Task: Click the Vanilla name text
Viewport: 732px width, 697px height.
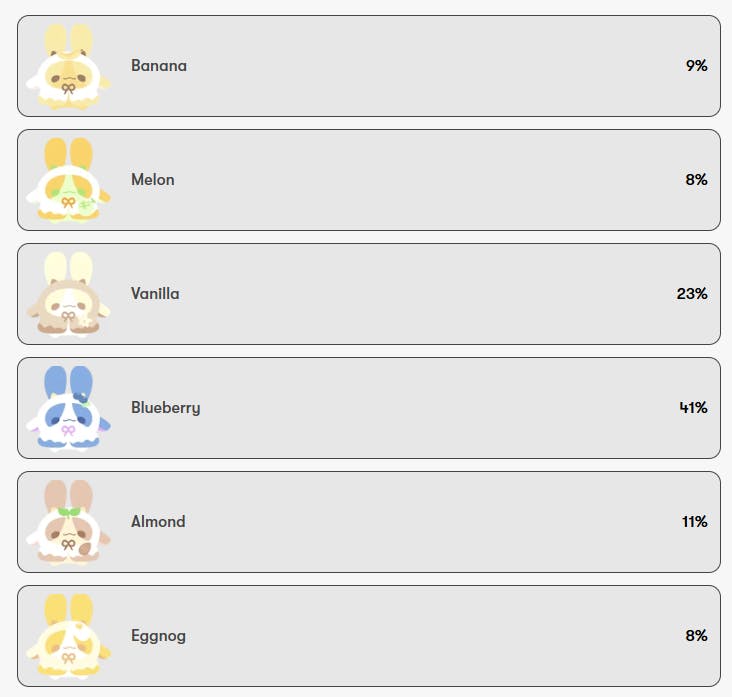Action: 155,294
